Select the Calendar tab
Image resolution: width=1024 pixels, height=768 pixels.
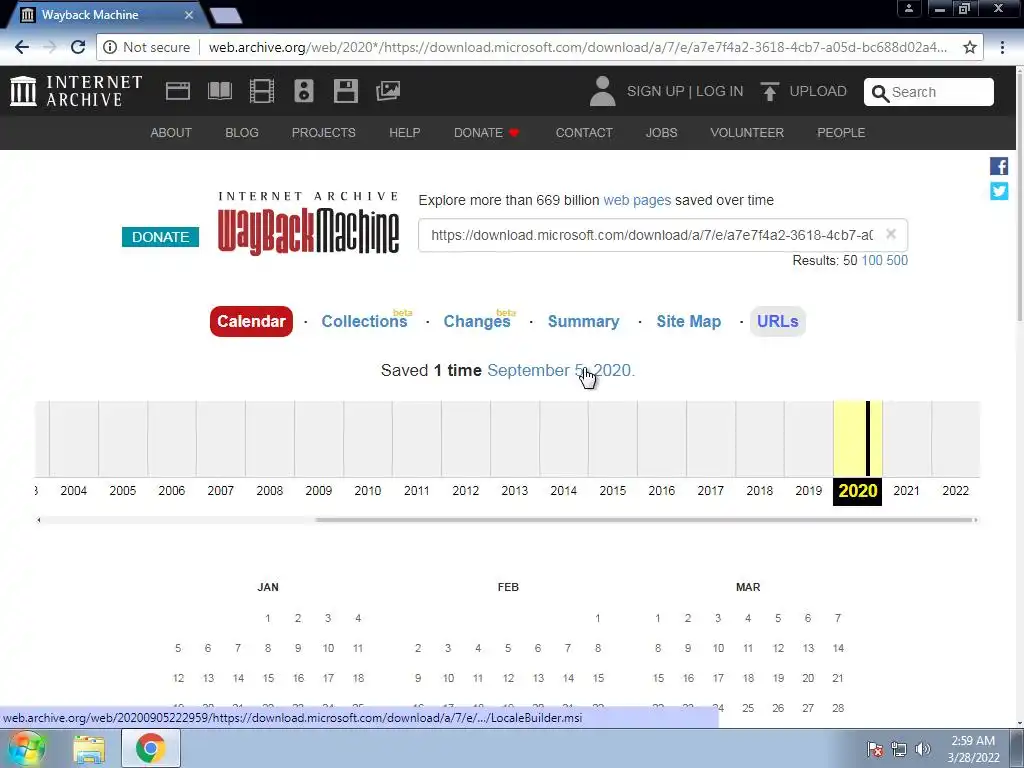[251, 321]
